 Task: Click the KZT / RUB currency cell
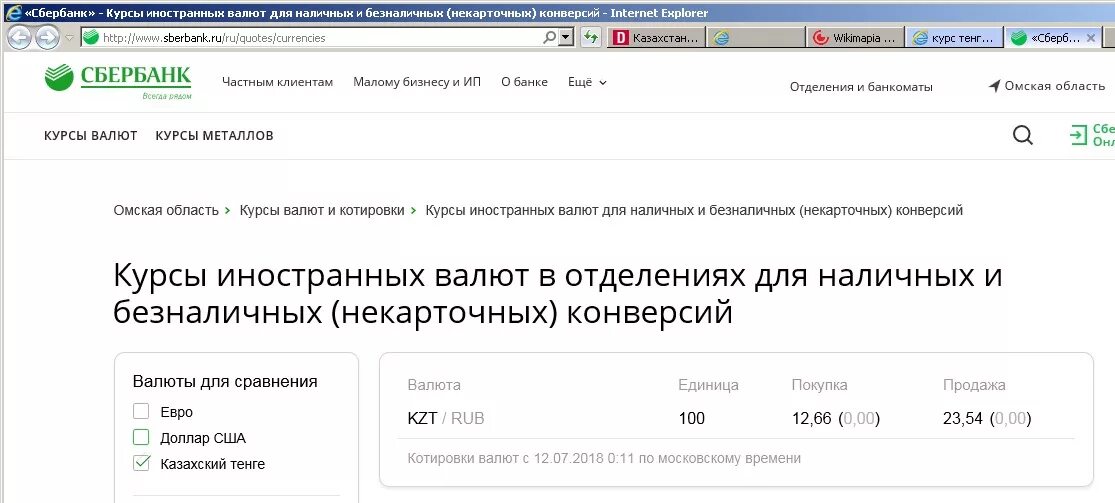pyautogui.click(x=446, y=418)
